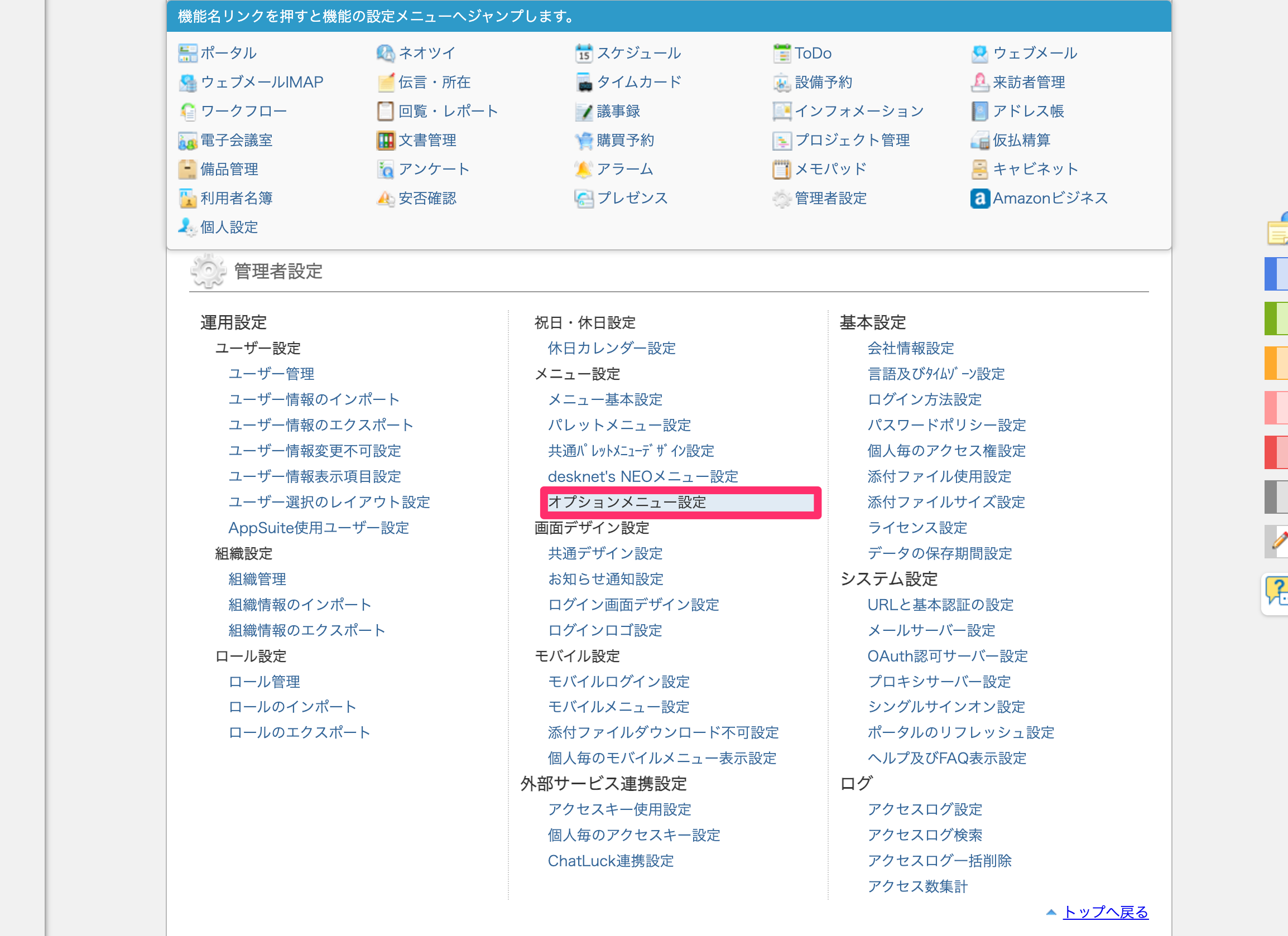Click the ToDo icon
This screenshot has width=1288, height=936.
point(782,54)
